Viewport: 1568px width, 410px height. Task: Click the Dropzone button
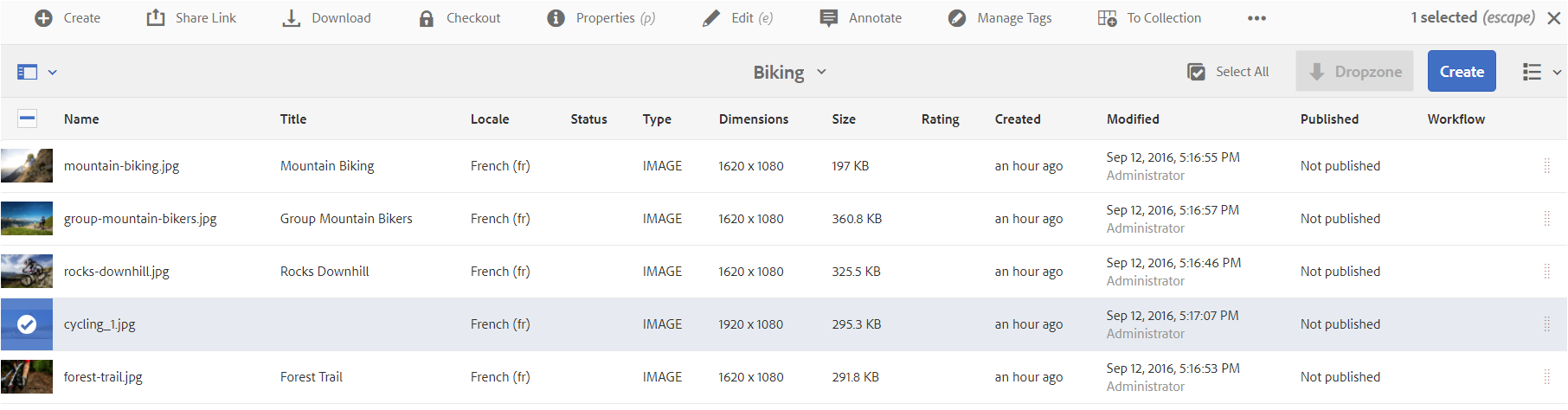pyautogui.click(x=1354, y=72)
